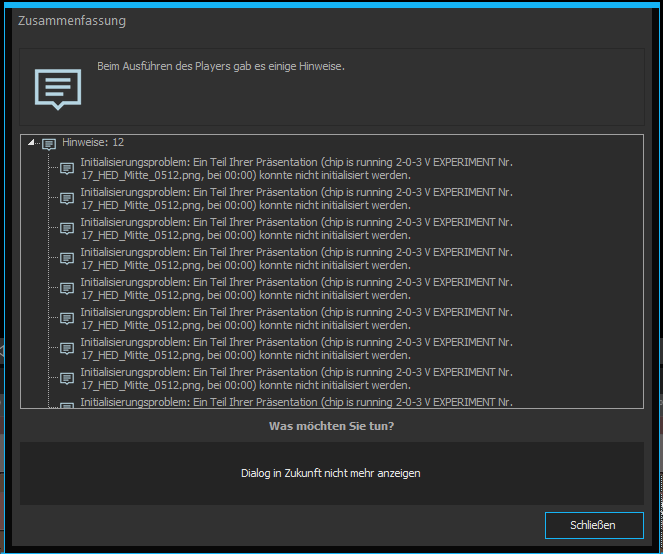Select the seventh Initialisierungsproblem hint text
The height and width of the screenshot is (554, 663).
click(x=296, y=349)
